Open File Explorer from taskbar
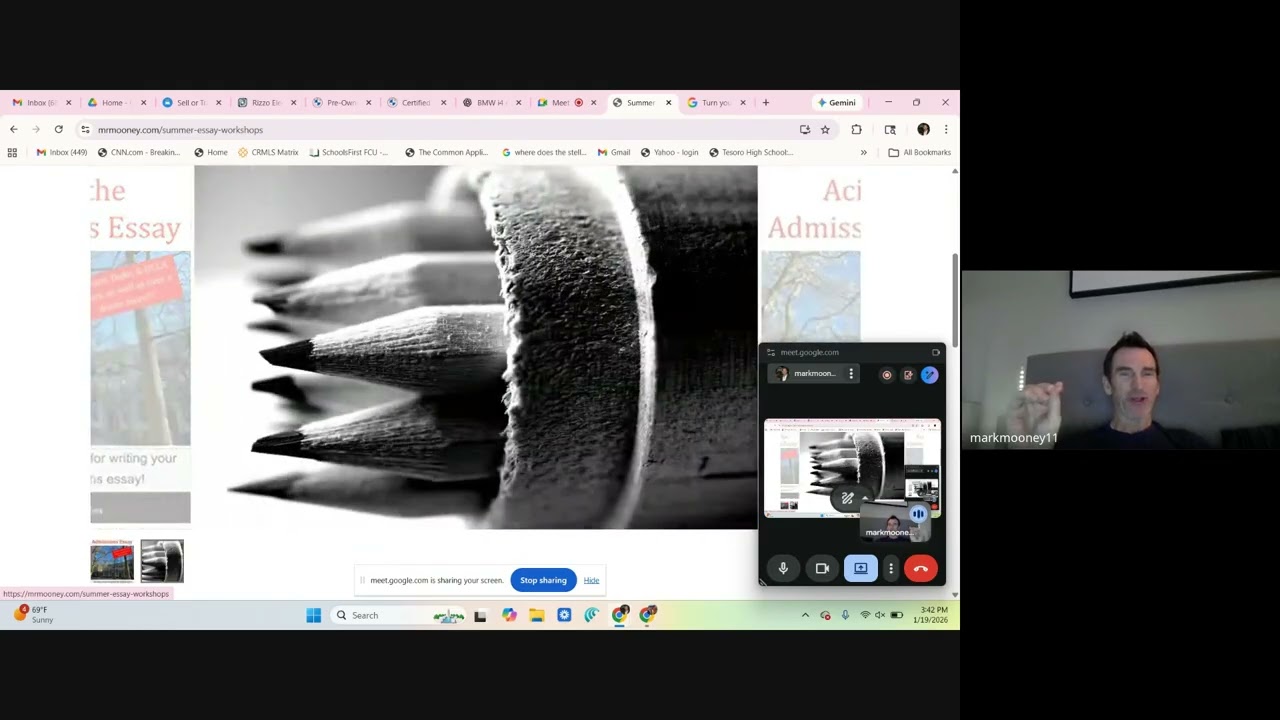The height and width of the screenshot is (720, 1280). [537, 615]
